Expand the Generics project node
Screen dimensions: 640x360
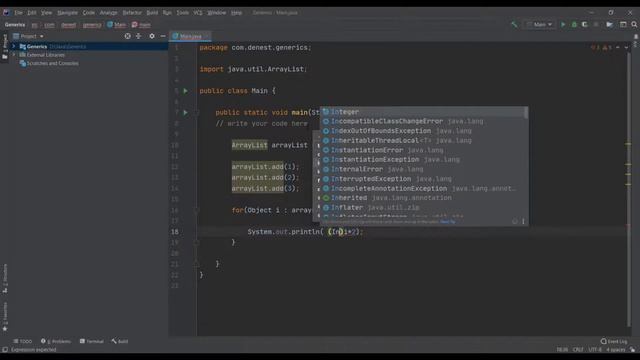pos(14,47)
